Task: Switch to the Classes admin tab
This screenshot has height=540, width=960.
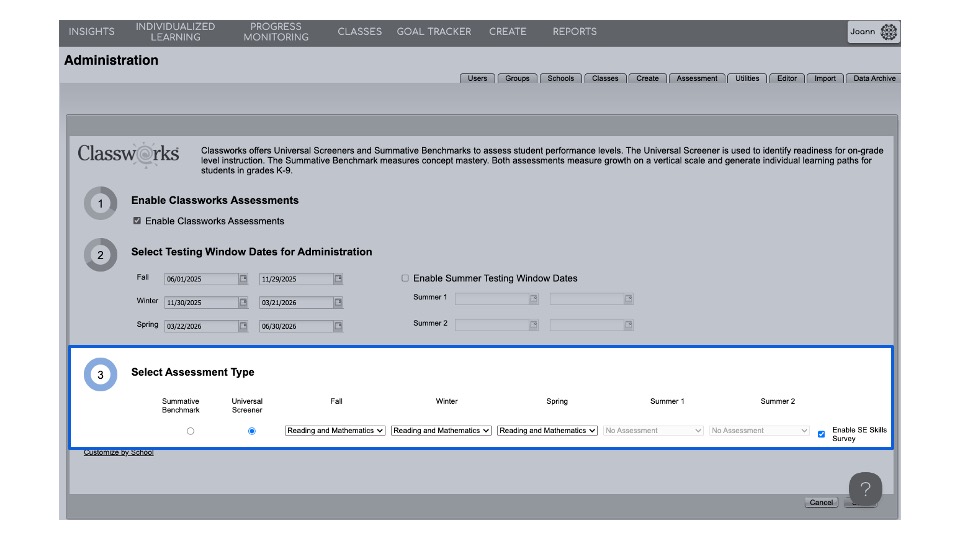Action: pos(605,78)
